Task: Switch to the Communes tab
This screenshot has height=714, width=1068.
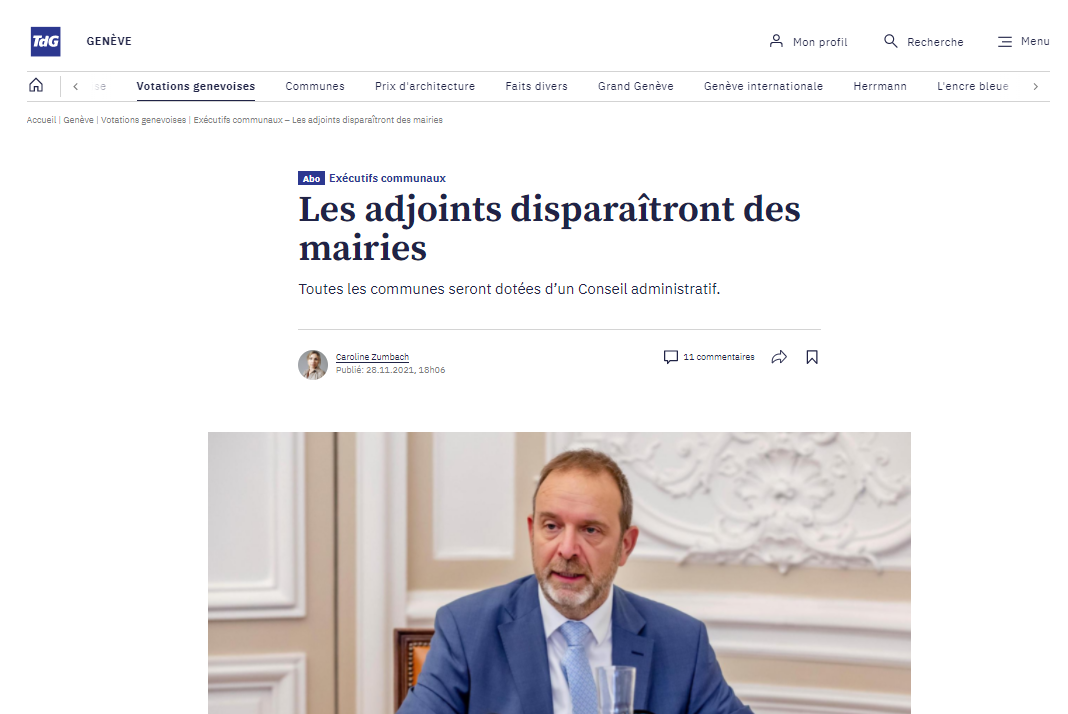Action: [315, 87]
